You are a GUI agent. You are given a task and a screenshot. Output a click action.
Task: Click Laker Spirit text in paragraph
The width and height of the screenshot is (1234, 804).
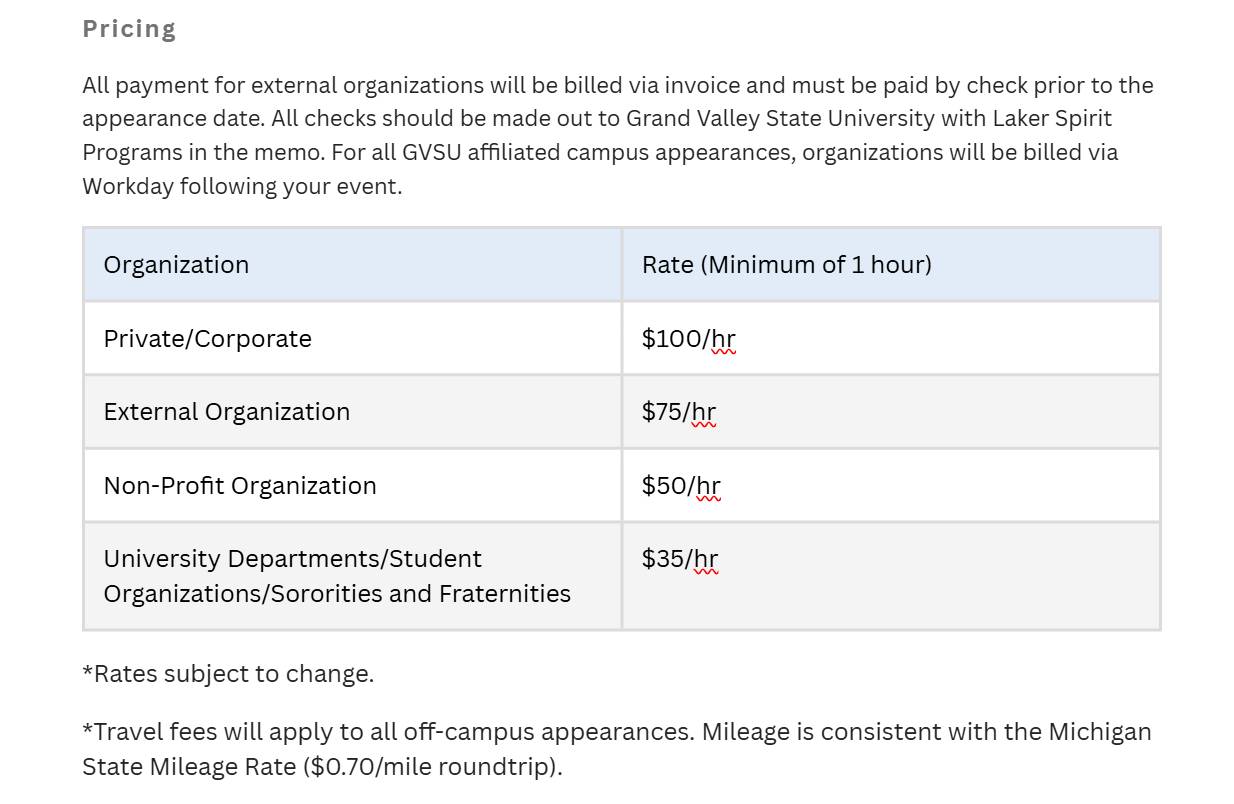1052,119
